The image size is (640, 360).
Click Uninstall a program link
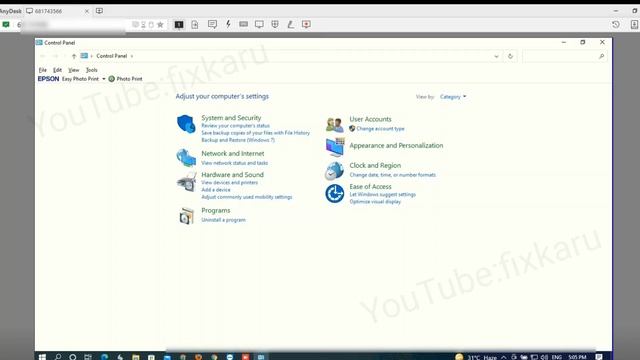(x=223, y=220)
